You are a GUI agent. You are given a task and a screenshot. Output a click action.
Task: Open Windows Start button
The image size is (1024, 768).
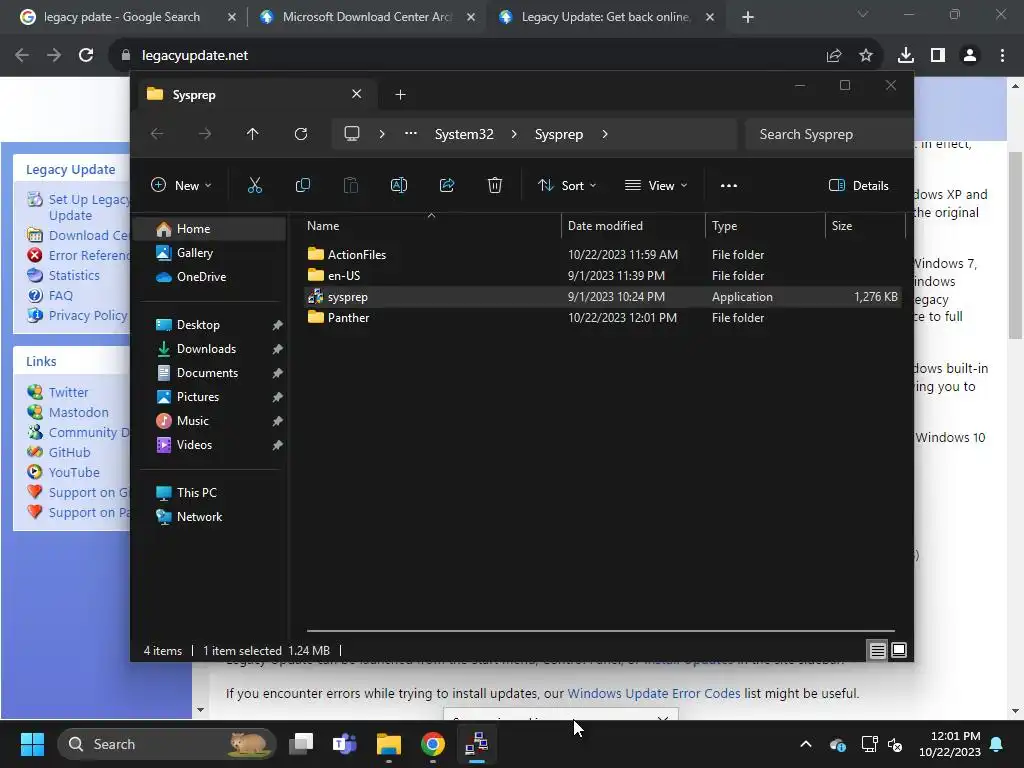coord(32,744)
